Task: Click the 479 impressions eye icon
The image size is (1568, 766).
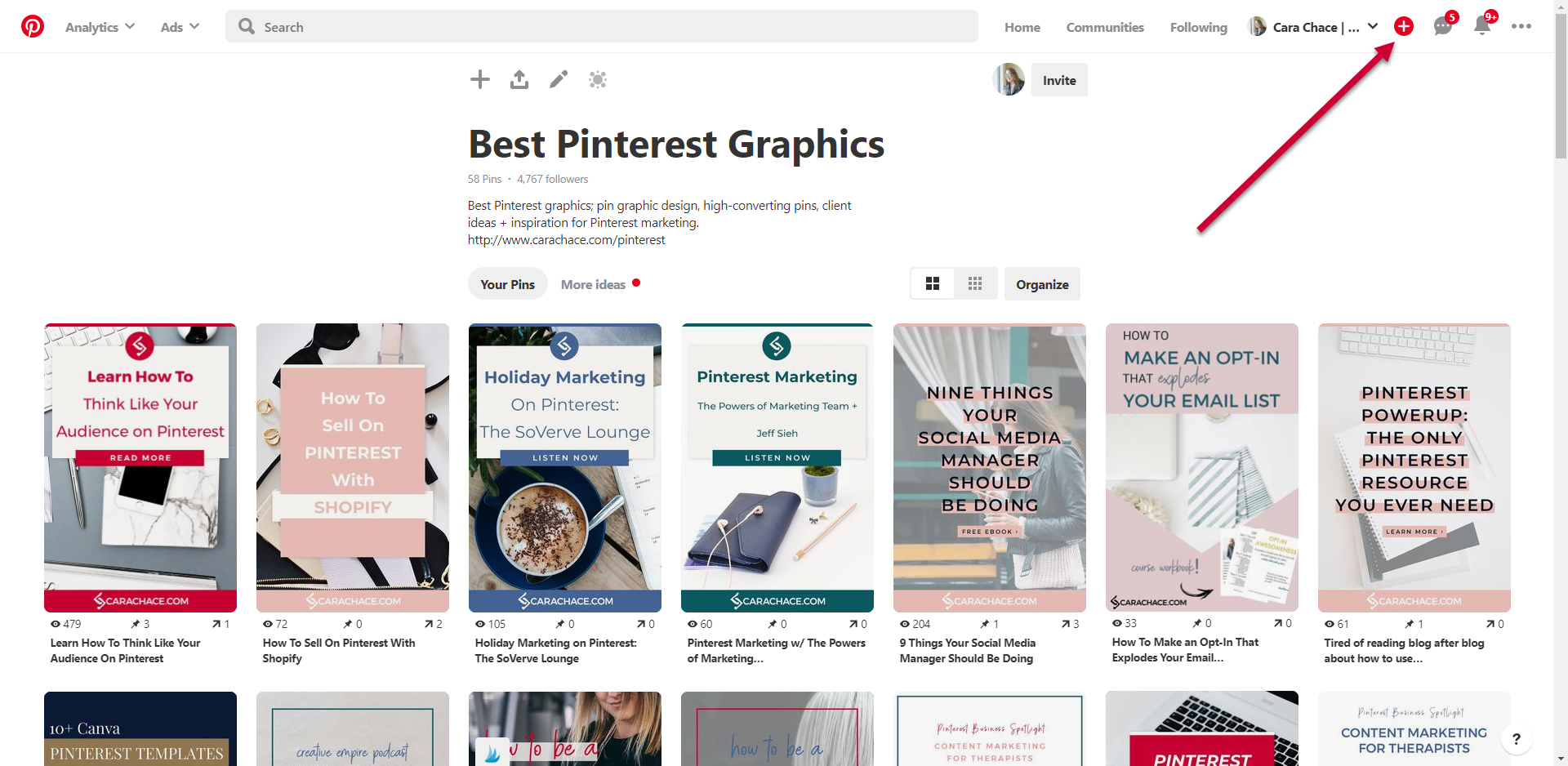Action: pos(56,624)
